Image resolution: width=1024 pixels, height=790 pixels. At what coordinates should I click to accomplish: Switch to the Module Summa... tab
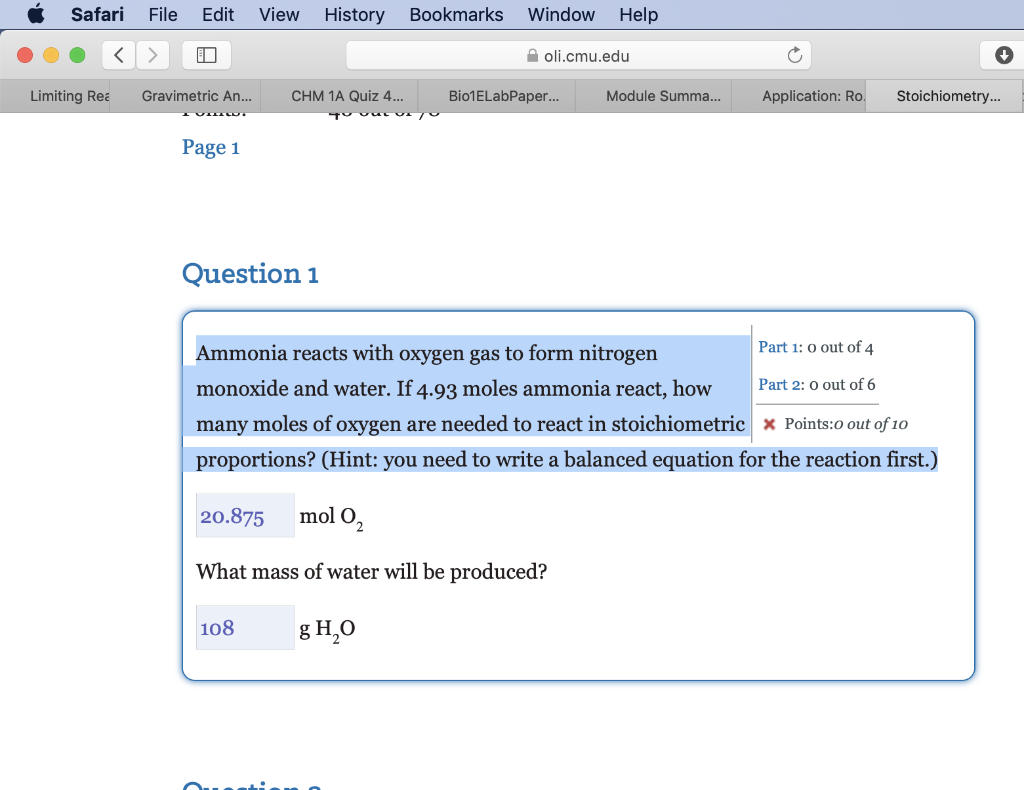tap(653, 96)
